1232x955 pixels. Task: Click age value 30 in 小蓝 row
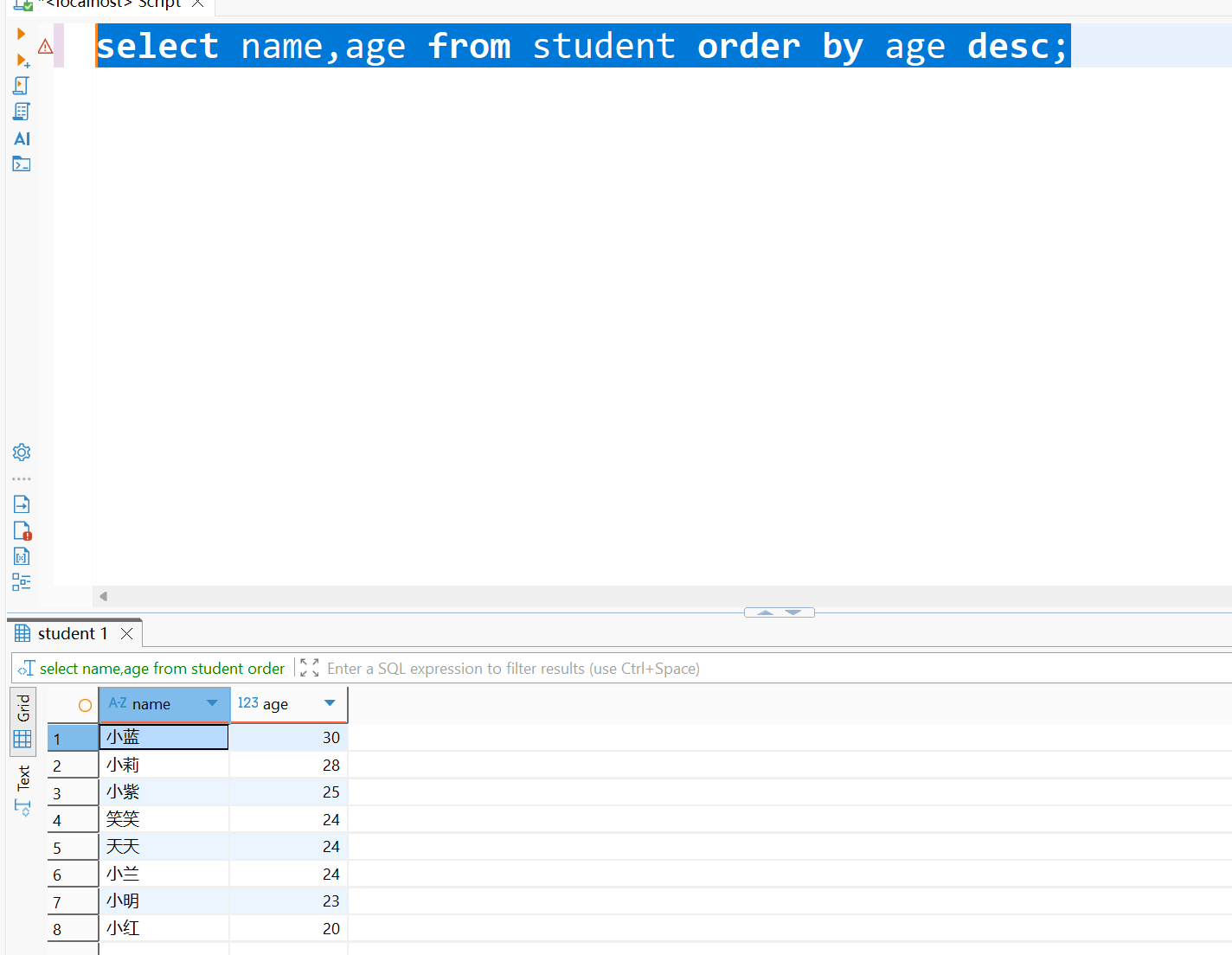[289, 737]
